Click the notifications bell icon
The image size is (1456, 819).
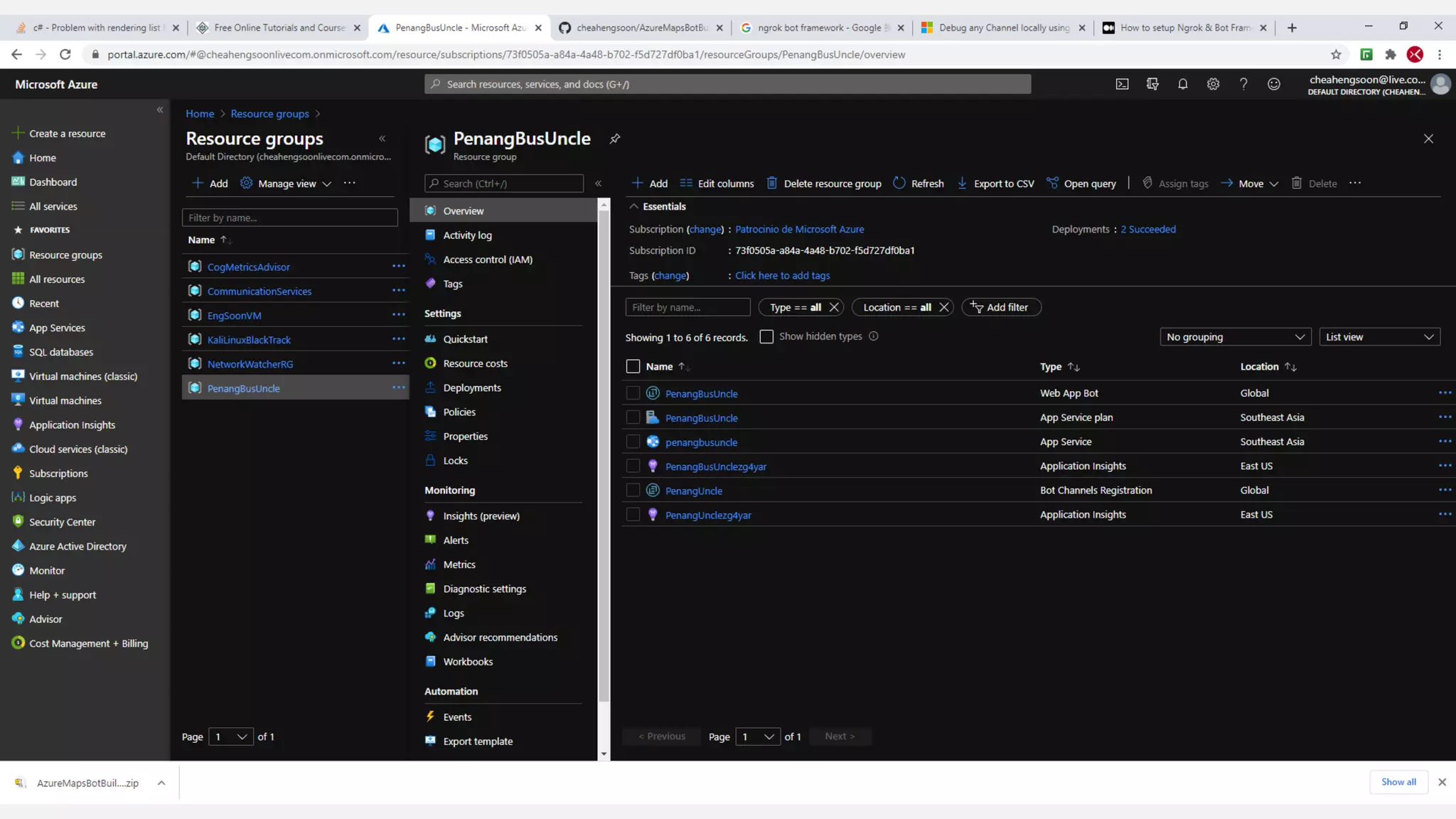pyautogui.click(x=1182, y=84)
